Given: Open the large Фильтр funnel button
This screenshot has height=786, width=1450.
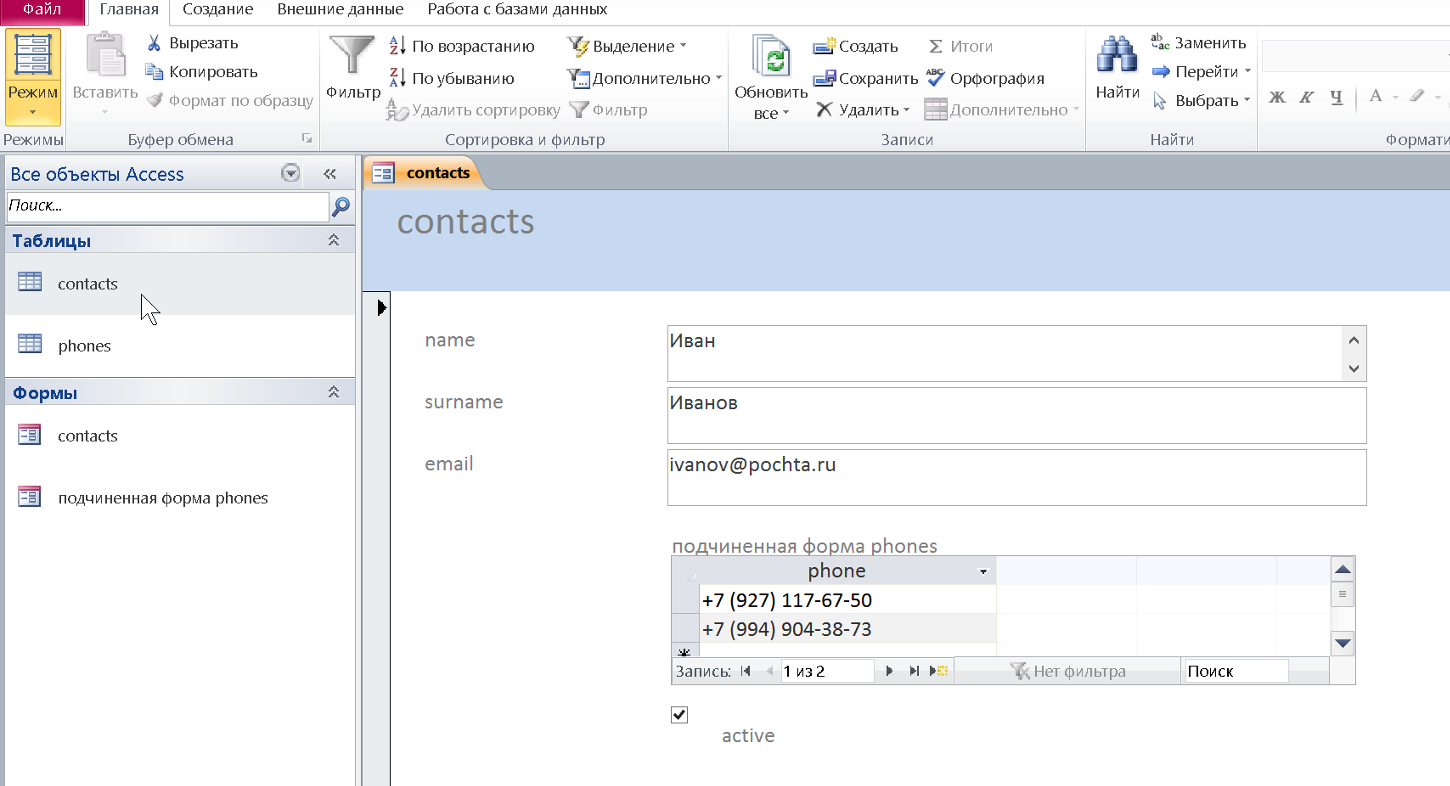Looking at the screenshot, I should tap(353, 66).
